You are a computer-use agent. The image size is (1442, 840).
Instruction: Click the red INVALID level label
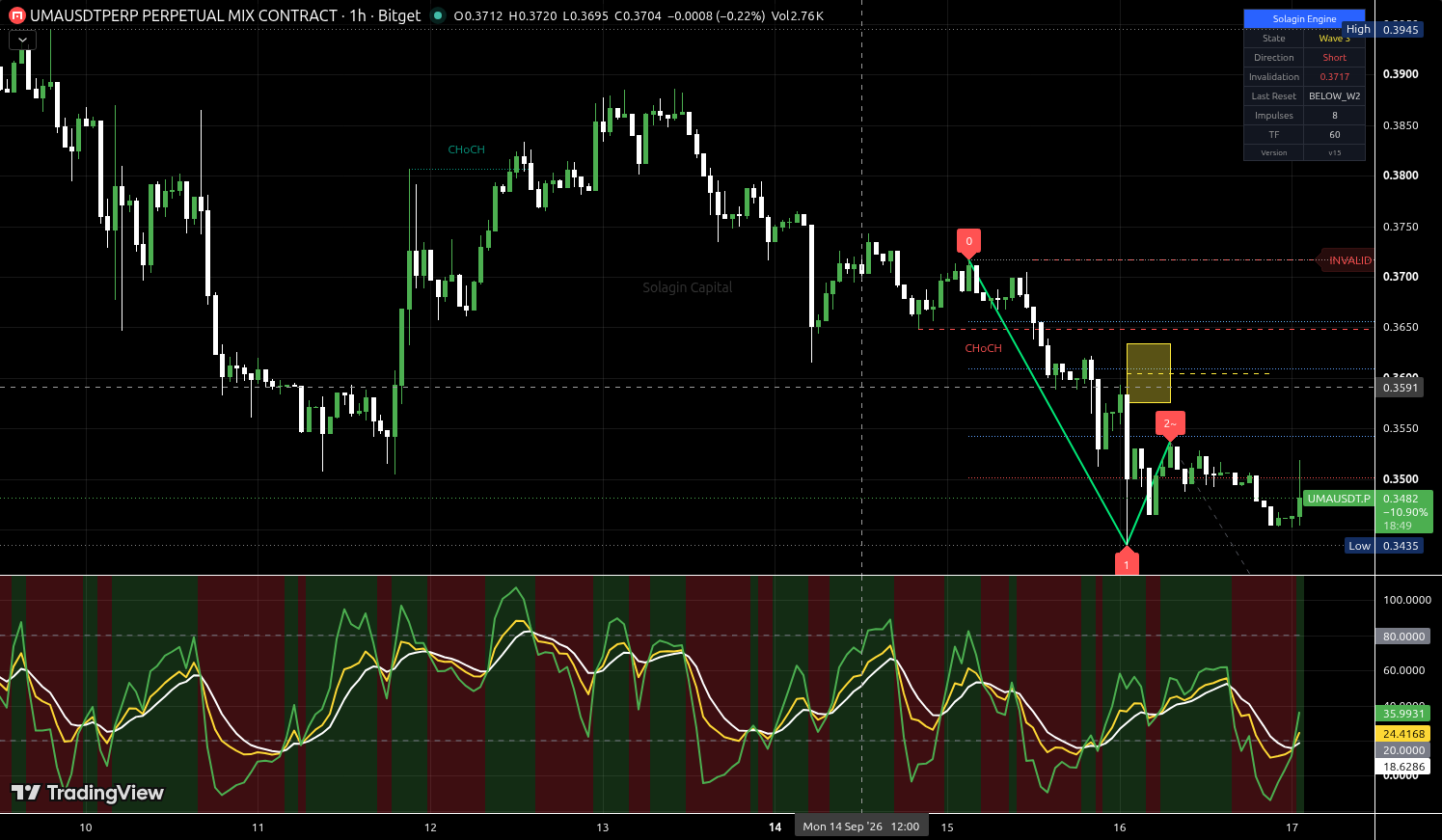click(1348, 260)
